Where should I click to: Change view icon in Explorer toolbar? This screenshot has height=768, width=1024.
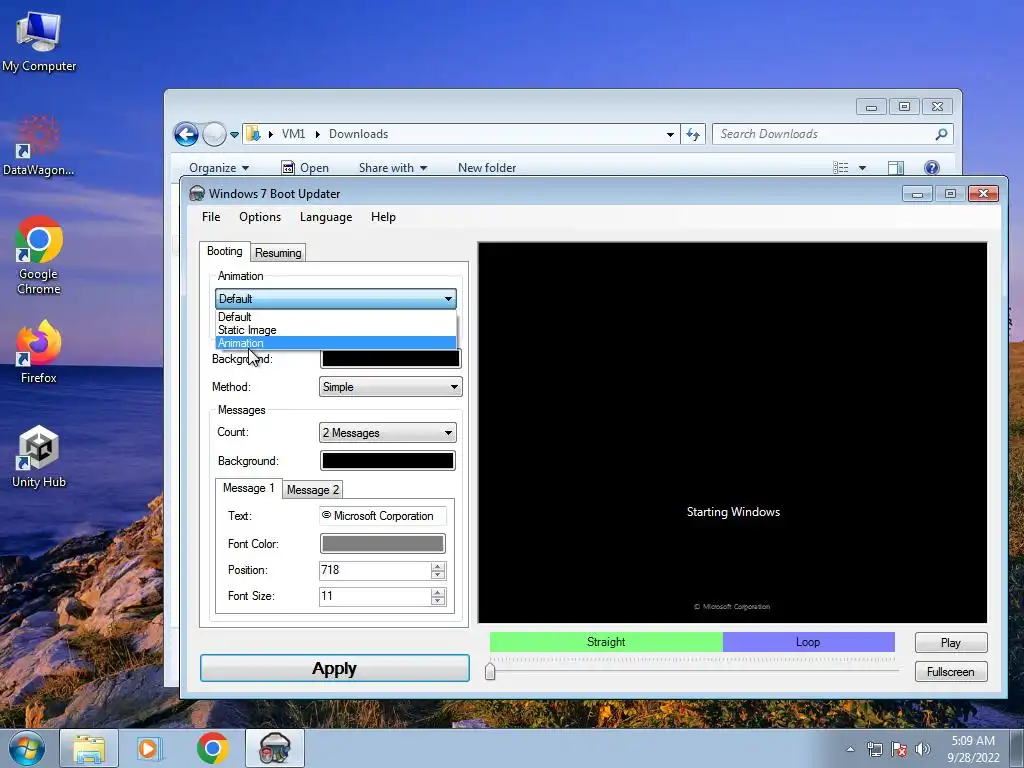(840, 168)
